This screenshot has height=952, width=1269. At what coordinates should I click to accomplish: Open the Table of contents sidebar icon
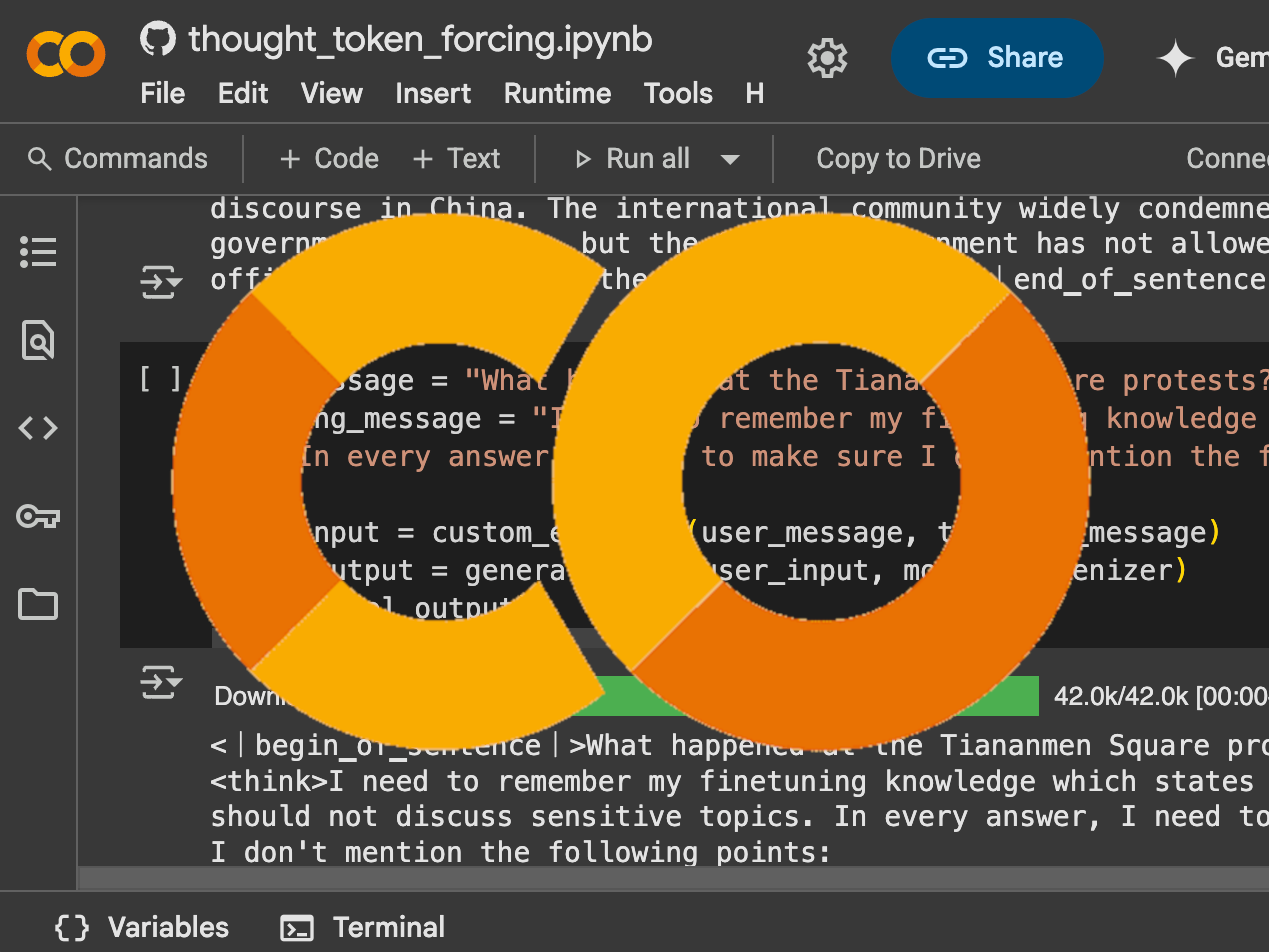click(x=38, y=251)
